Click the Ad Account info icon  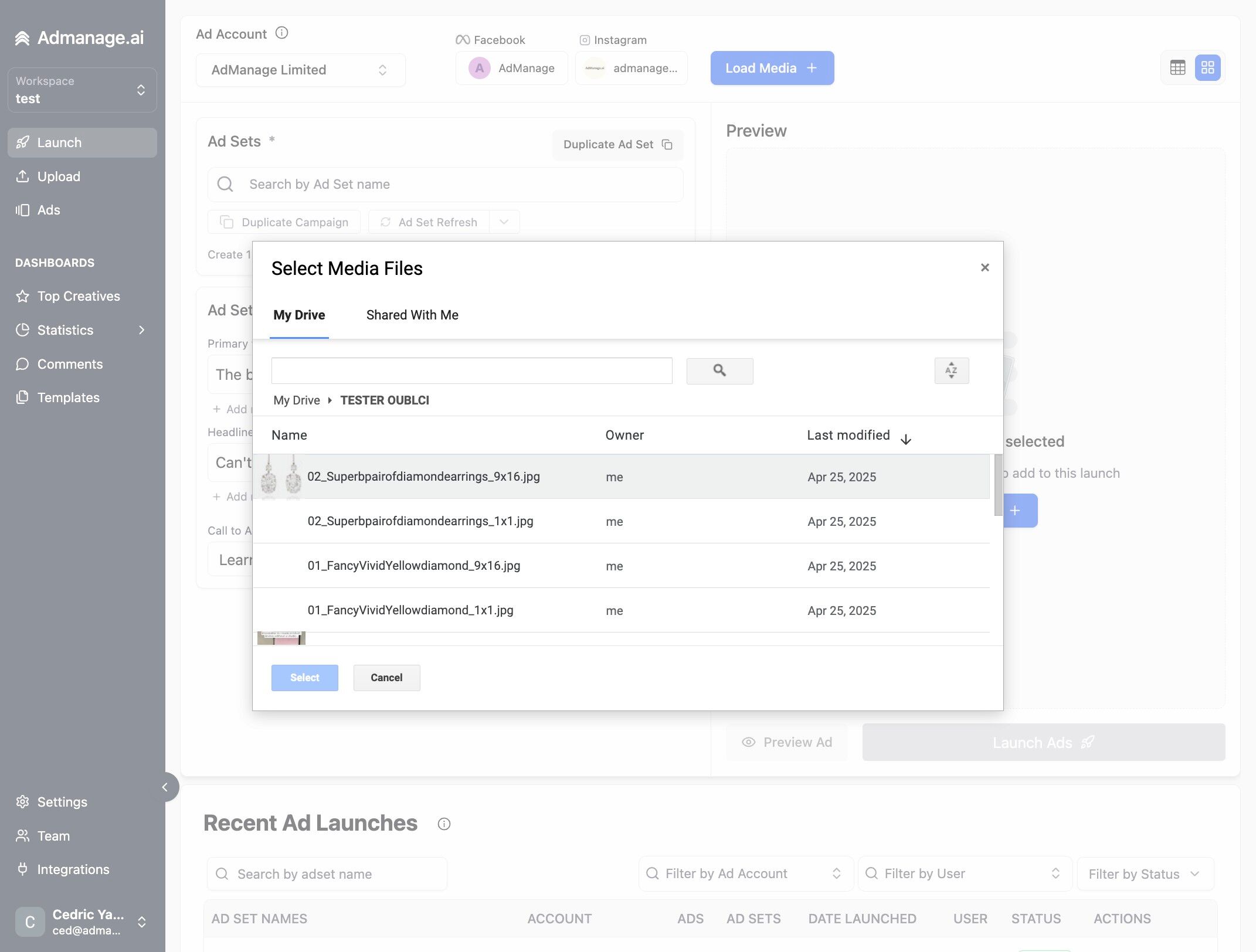click(x=281, y=33)
